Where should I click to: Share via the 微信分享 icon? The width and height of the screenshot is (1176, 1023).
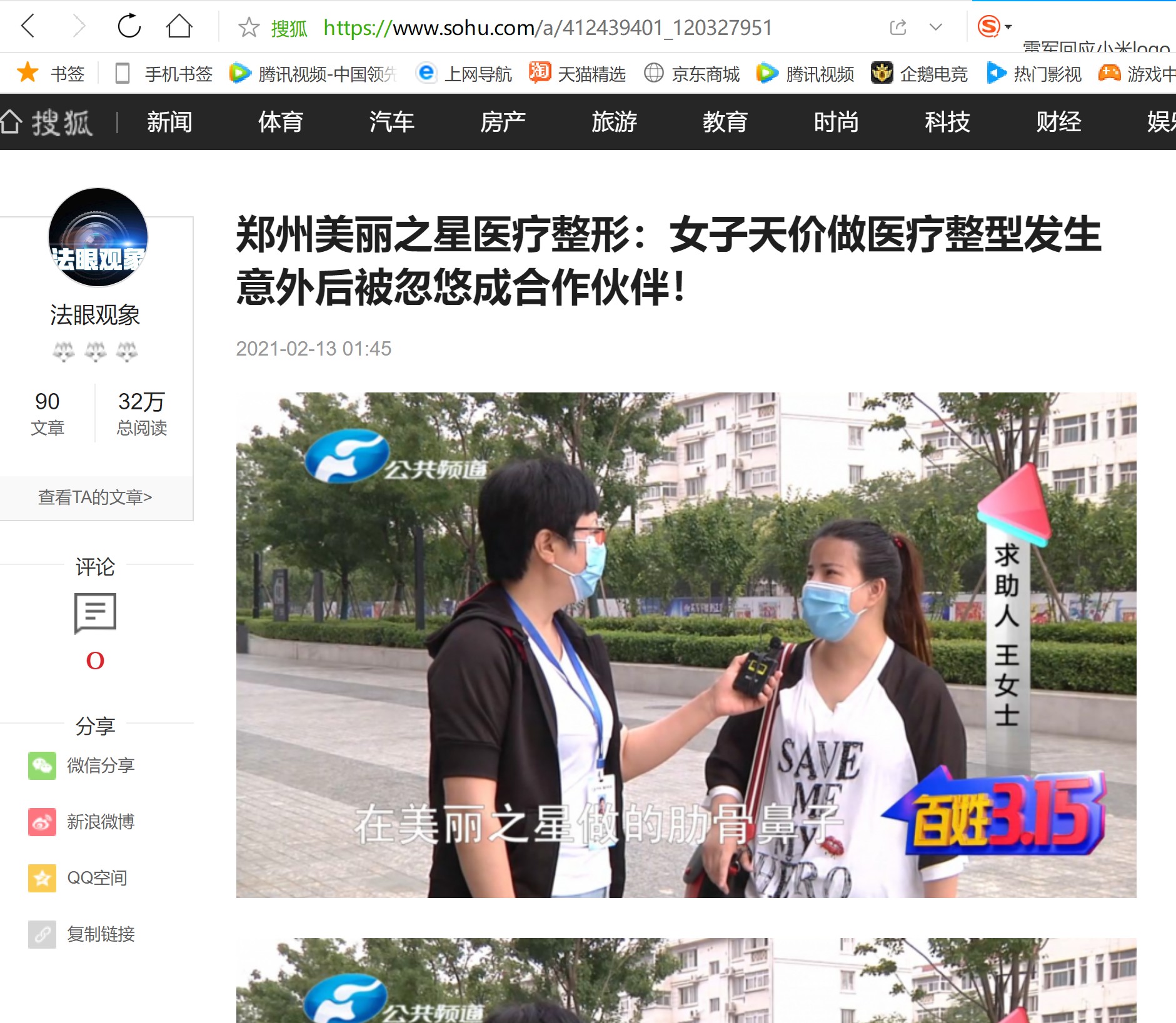click(x=42, y=766)
